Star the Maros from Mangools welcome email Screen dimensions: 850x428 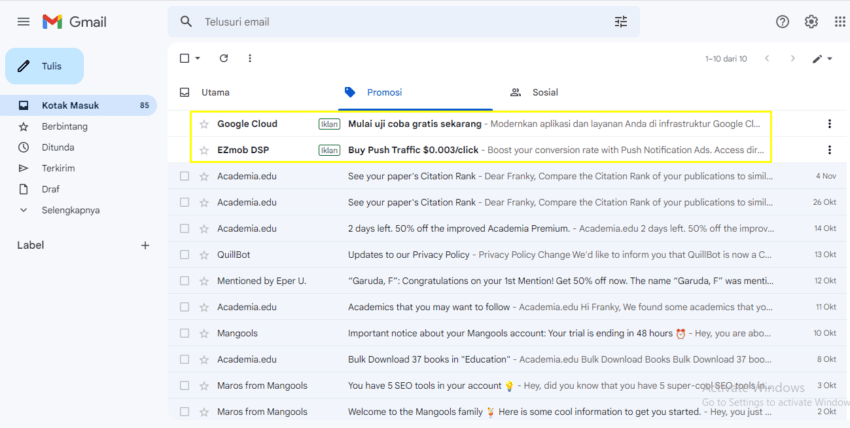tap(204, 412)
